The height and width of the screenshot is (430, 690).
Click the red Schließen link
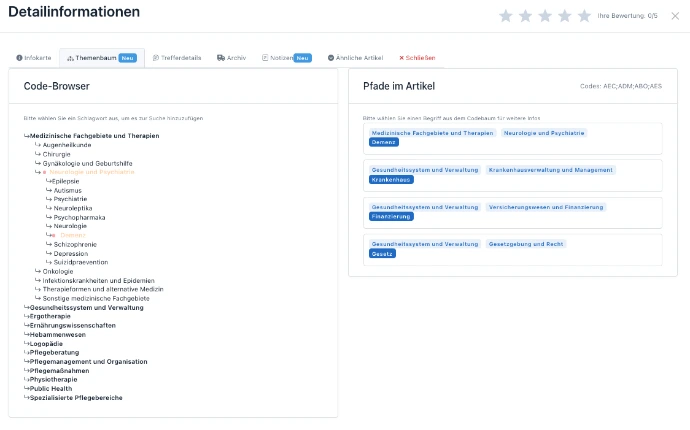[417, 58]
